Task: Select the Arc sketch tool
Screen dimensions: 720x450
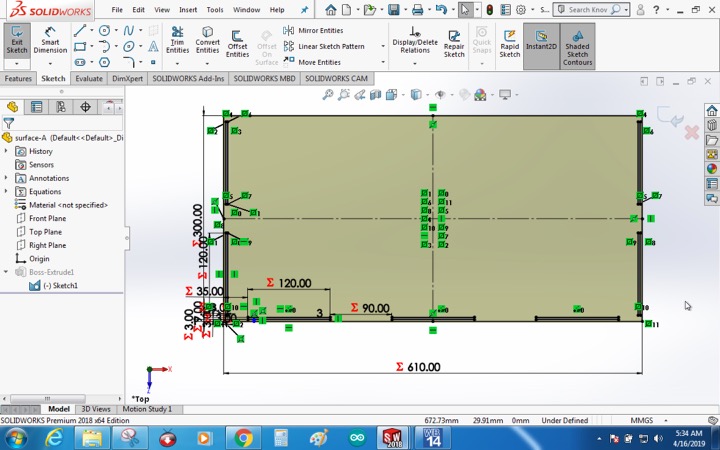Action: pyautogui.click(x=105, y=46)
